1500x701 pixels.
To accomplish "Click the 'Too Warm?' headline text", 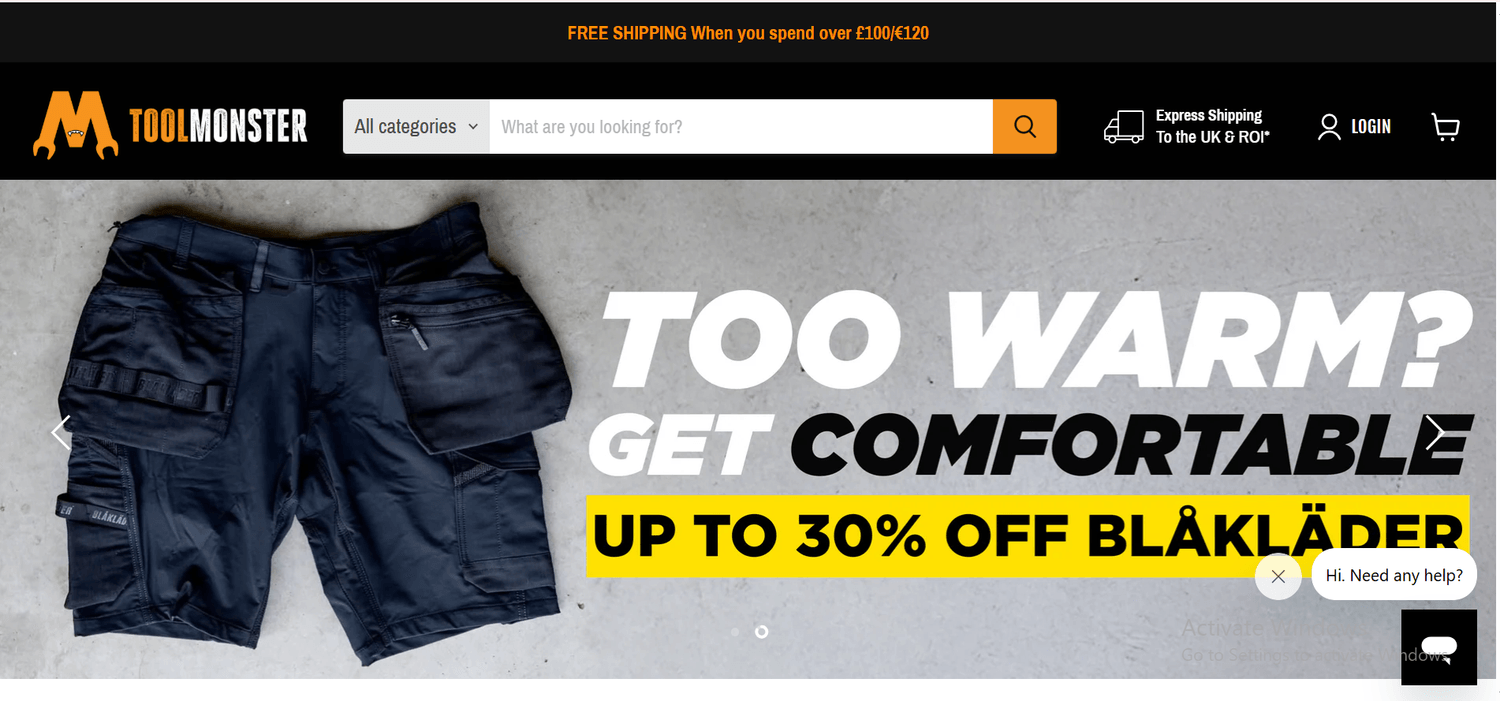I will pos(1035,339).
